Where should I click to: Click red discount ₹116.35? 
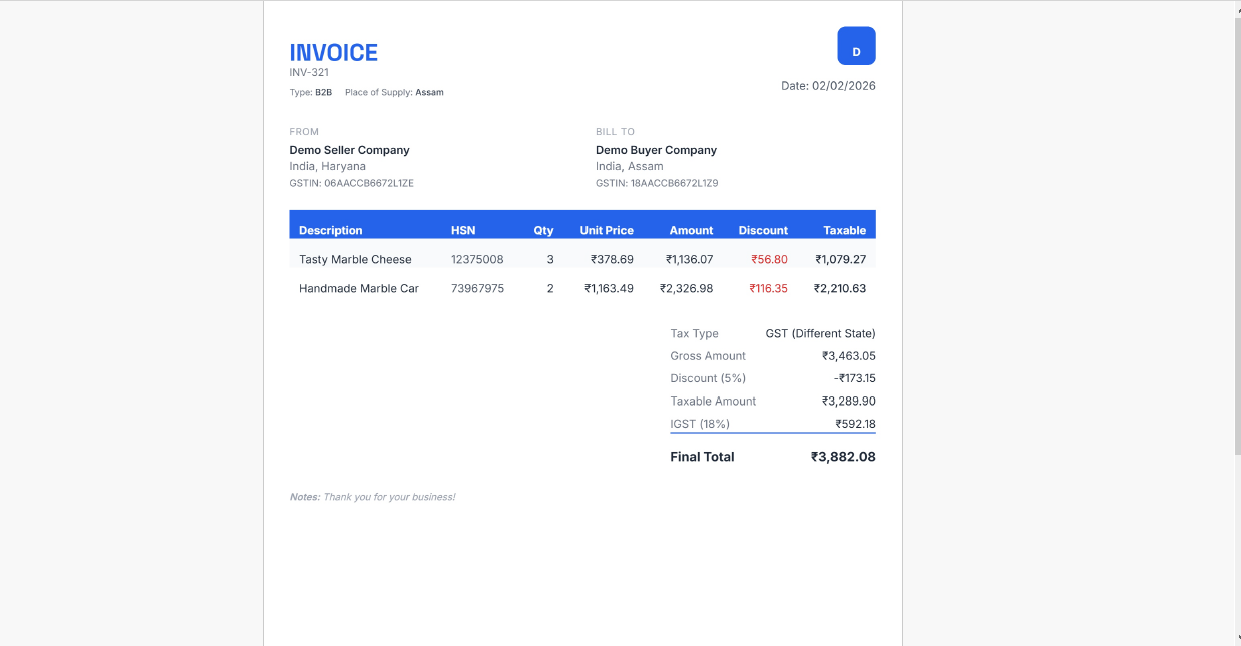coord(768,288)
